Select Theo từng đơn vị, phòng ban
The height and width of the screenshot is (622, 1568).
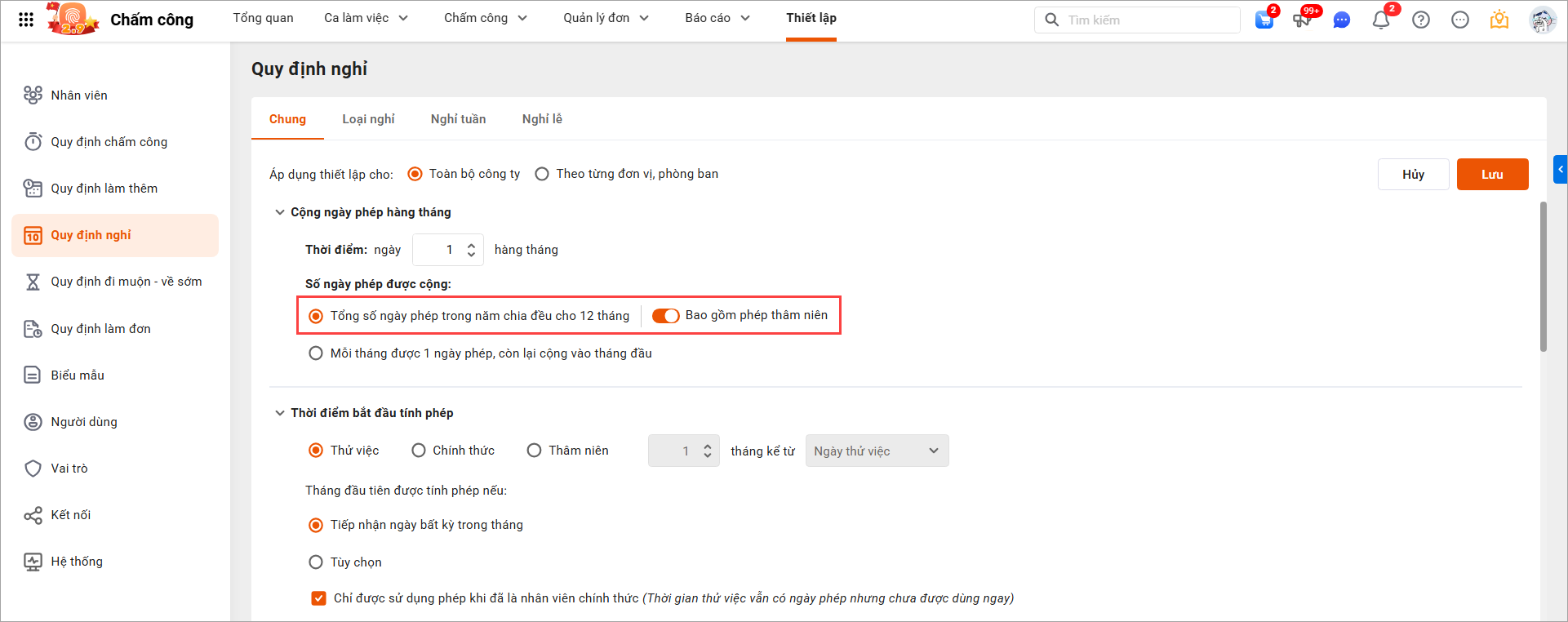pyautogui.click(x=542, y=174)
